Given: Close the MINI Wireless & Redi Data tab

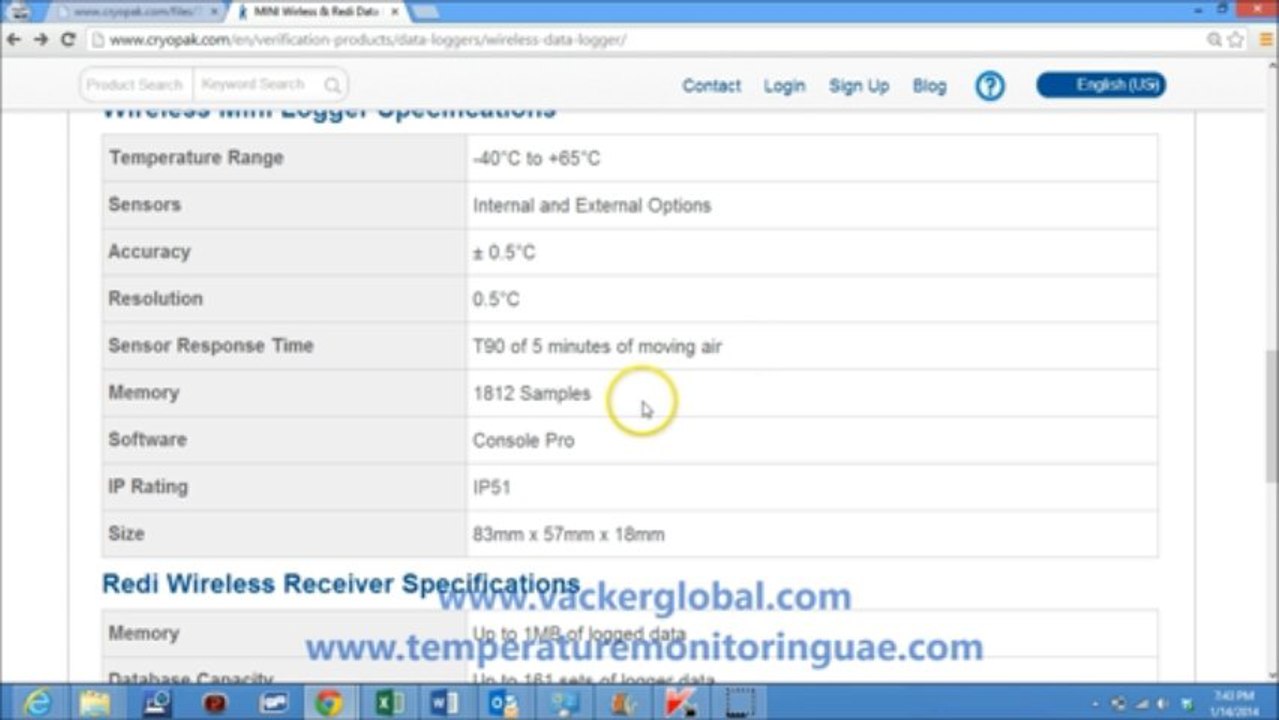Looking at the screenshot, I should point(395,11).
